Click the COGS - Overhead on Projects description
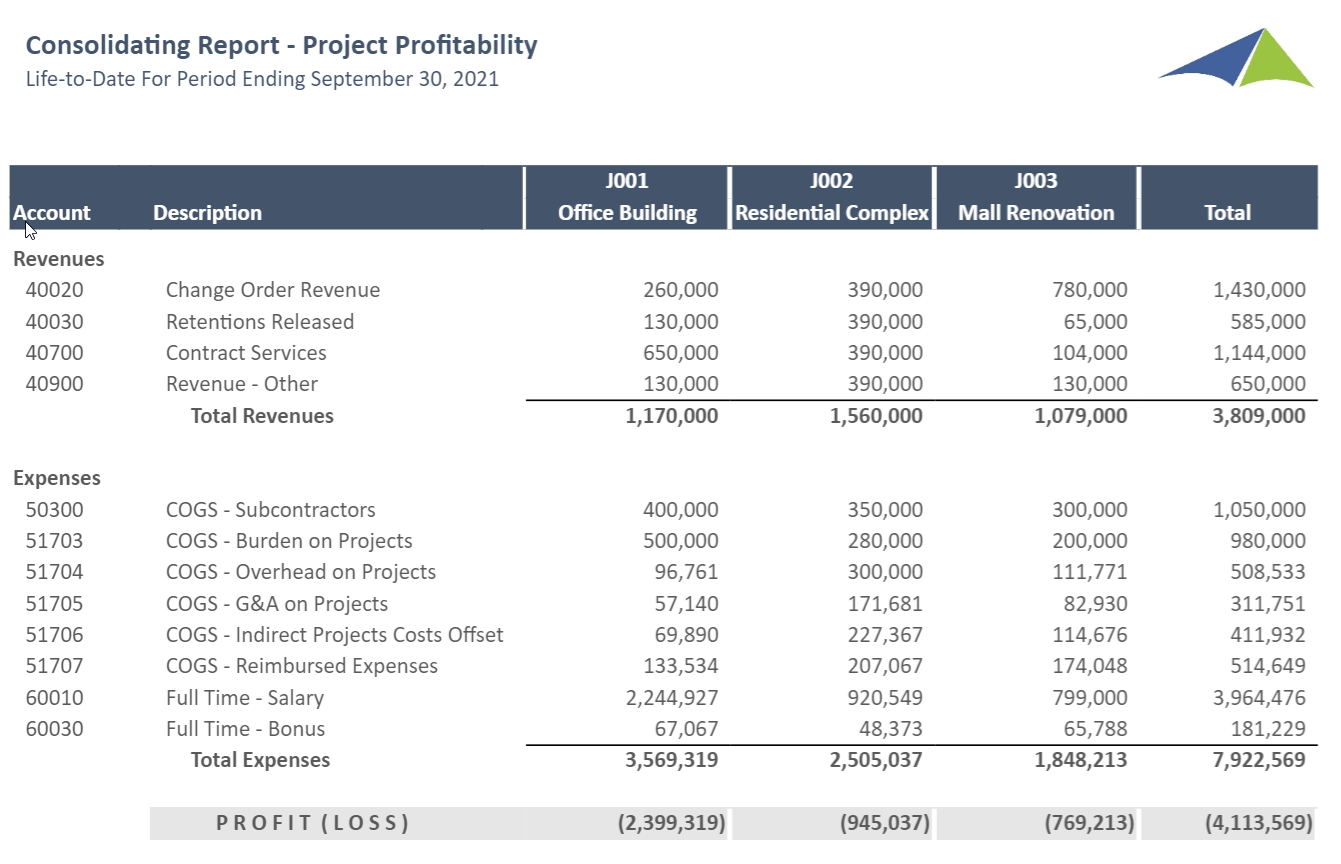Image resolution: width=1341 pixels, height=864 pixels. (x=301, y=572)
